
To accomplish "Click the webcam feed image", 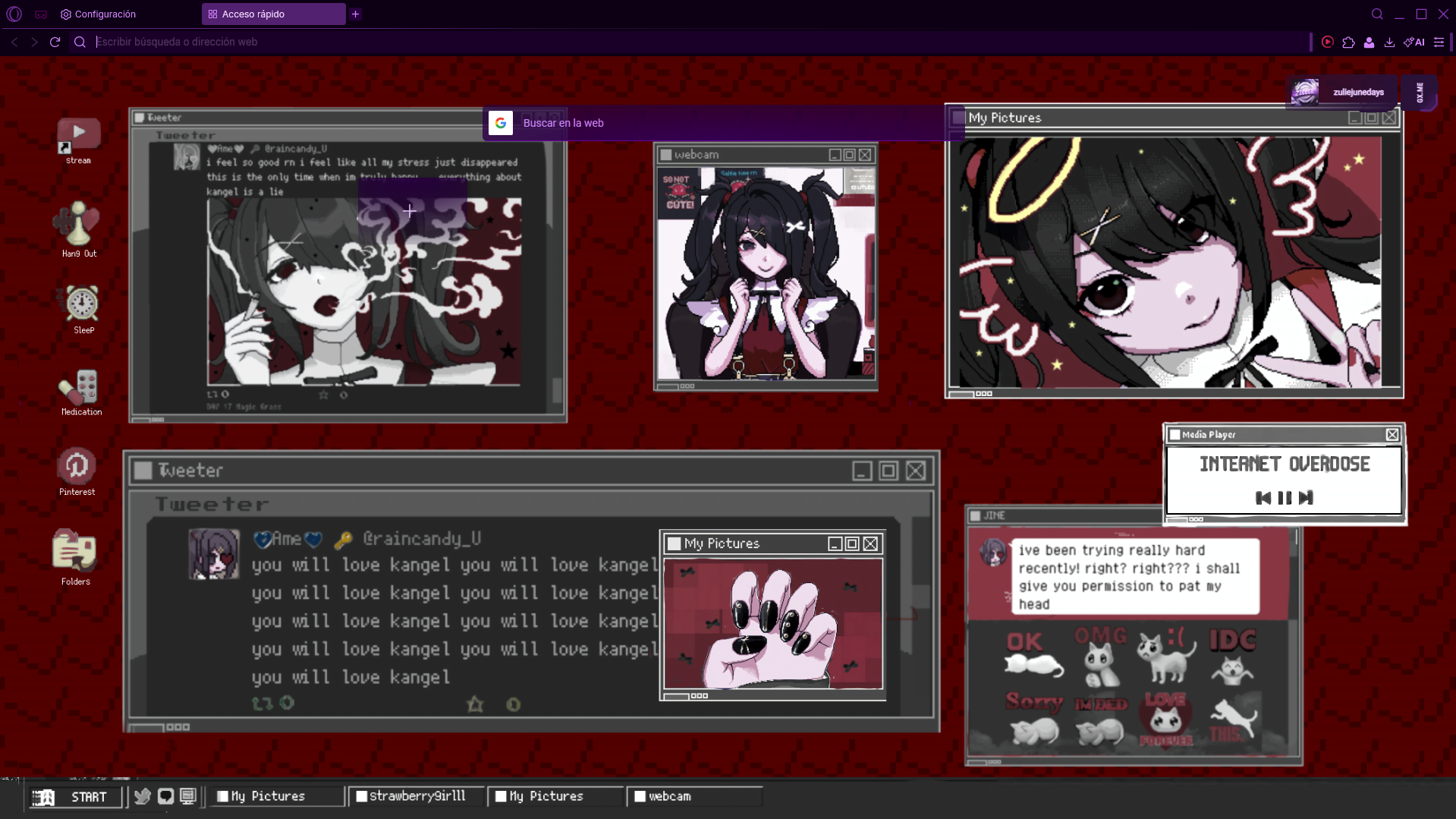I will coord(766,273).
